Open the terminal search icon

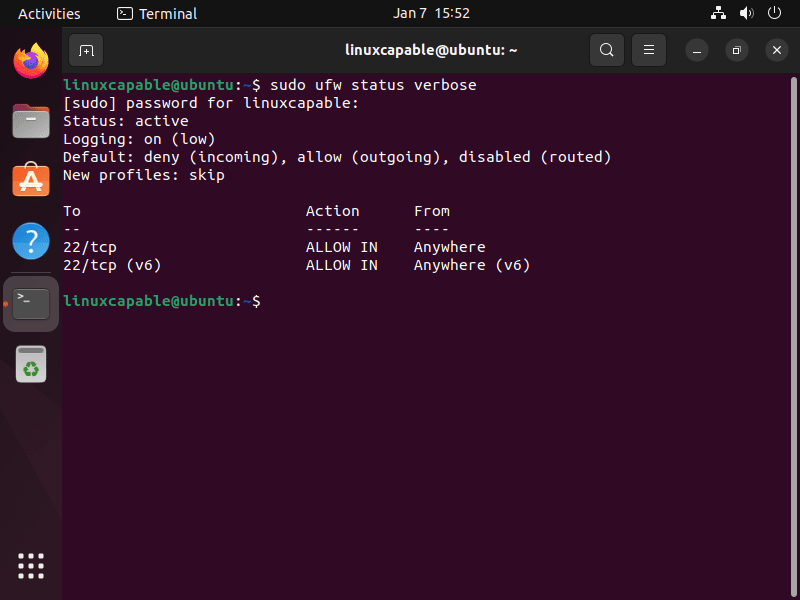(607, 49)
